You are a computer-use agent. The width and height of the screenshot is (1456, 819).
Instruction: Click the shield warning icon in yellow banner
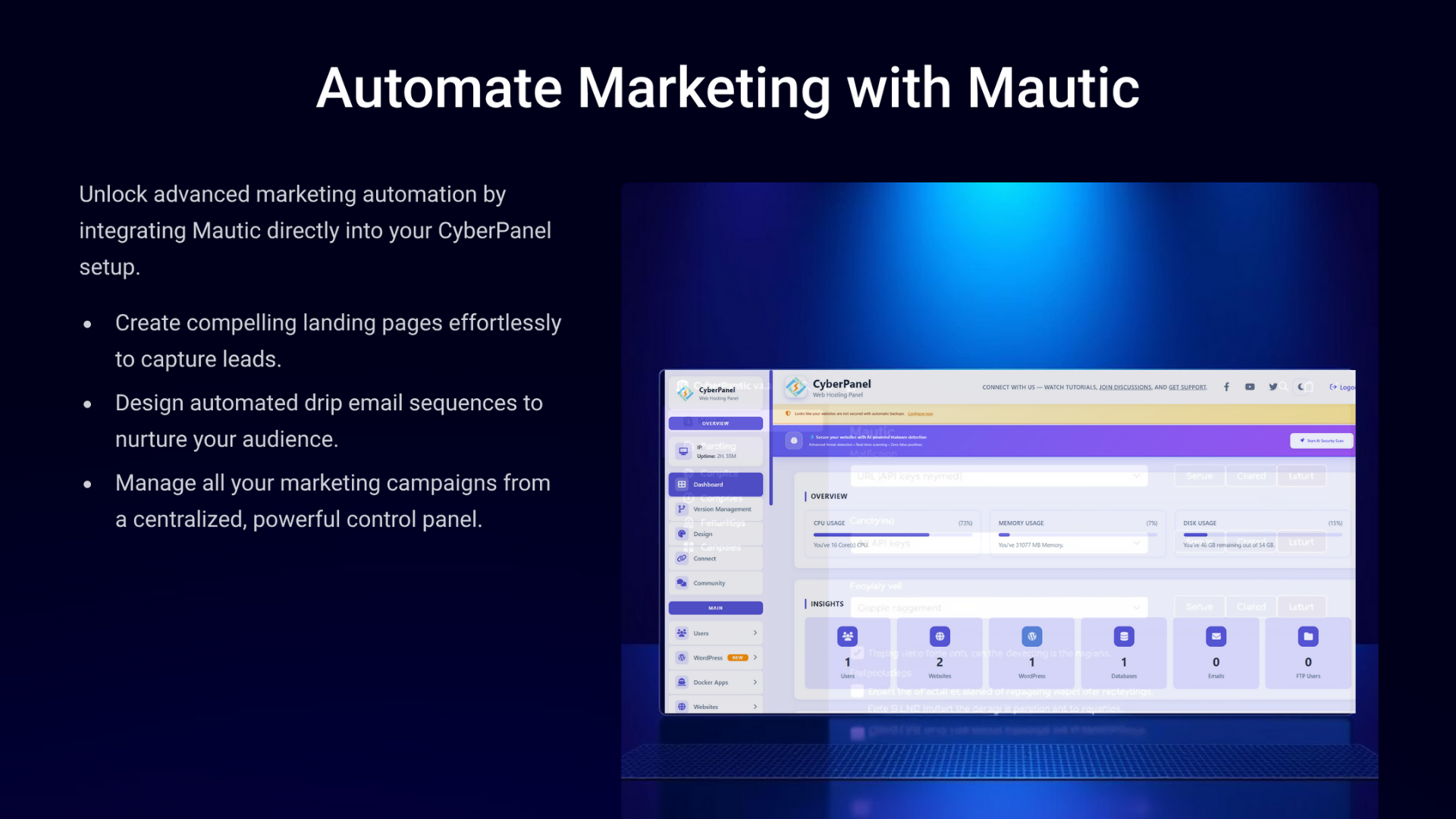pos(788,414)
